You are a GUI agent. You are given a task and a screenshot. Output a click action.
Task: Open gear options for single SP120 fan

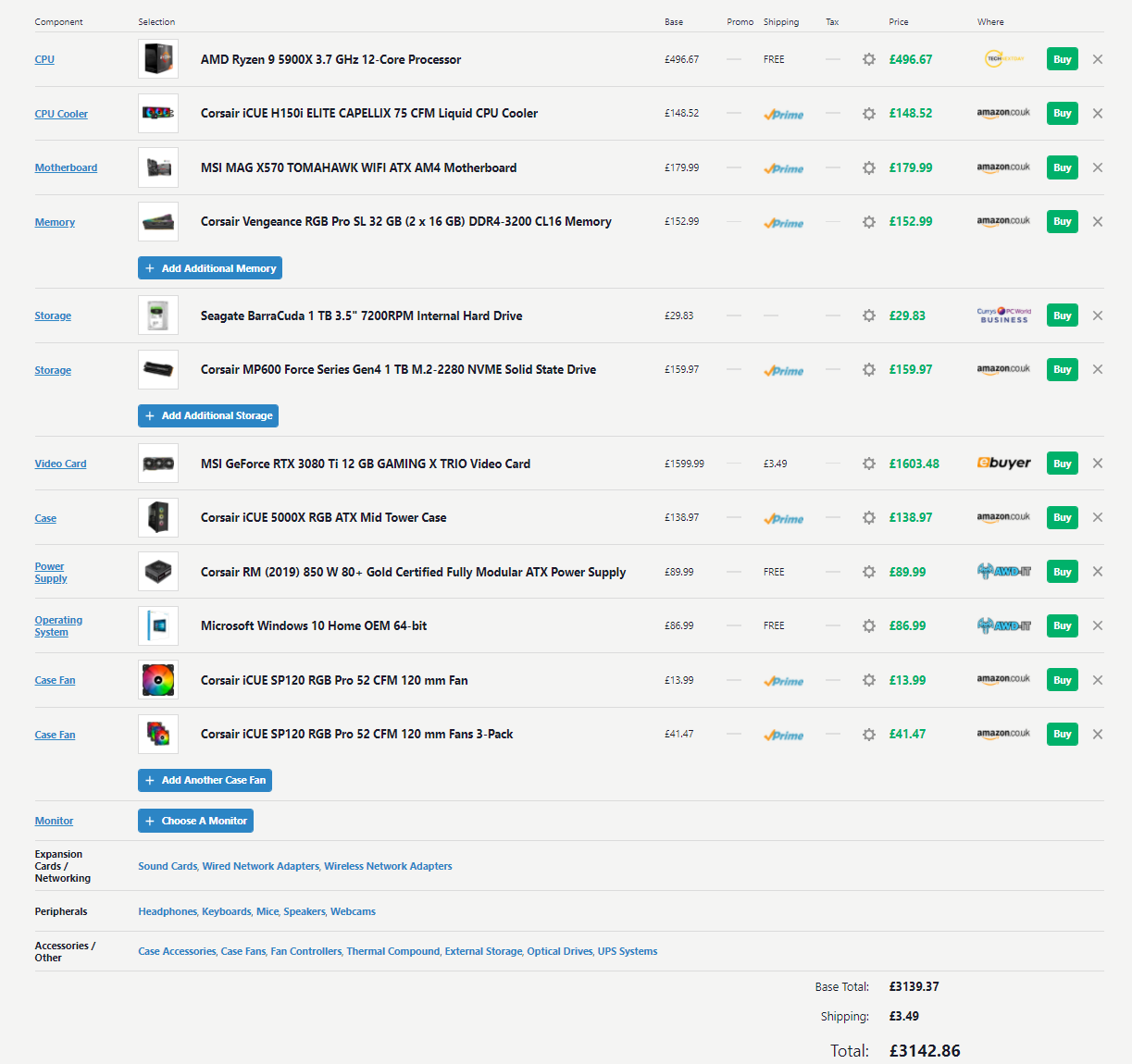tap(868, 680)
